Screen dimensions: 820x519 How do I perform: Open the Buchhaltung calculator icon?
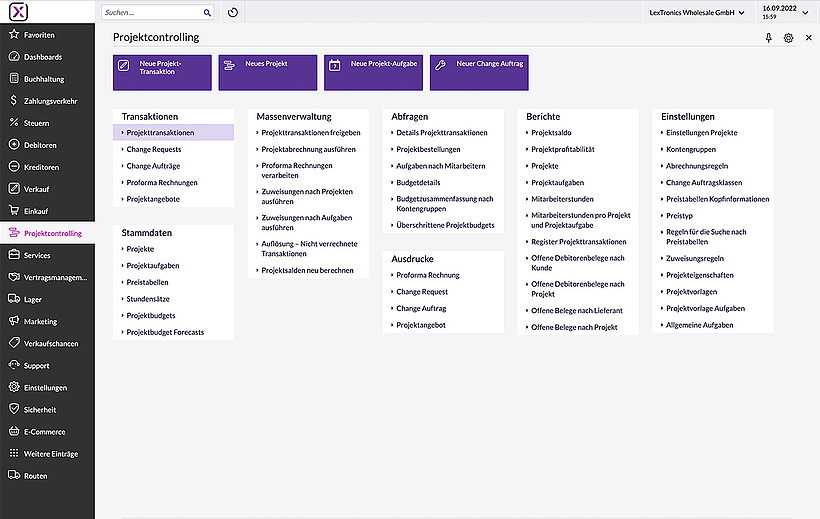[14, 78]
